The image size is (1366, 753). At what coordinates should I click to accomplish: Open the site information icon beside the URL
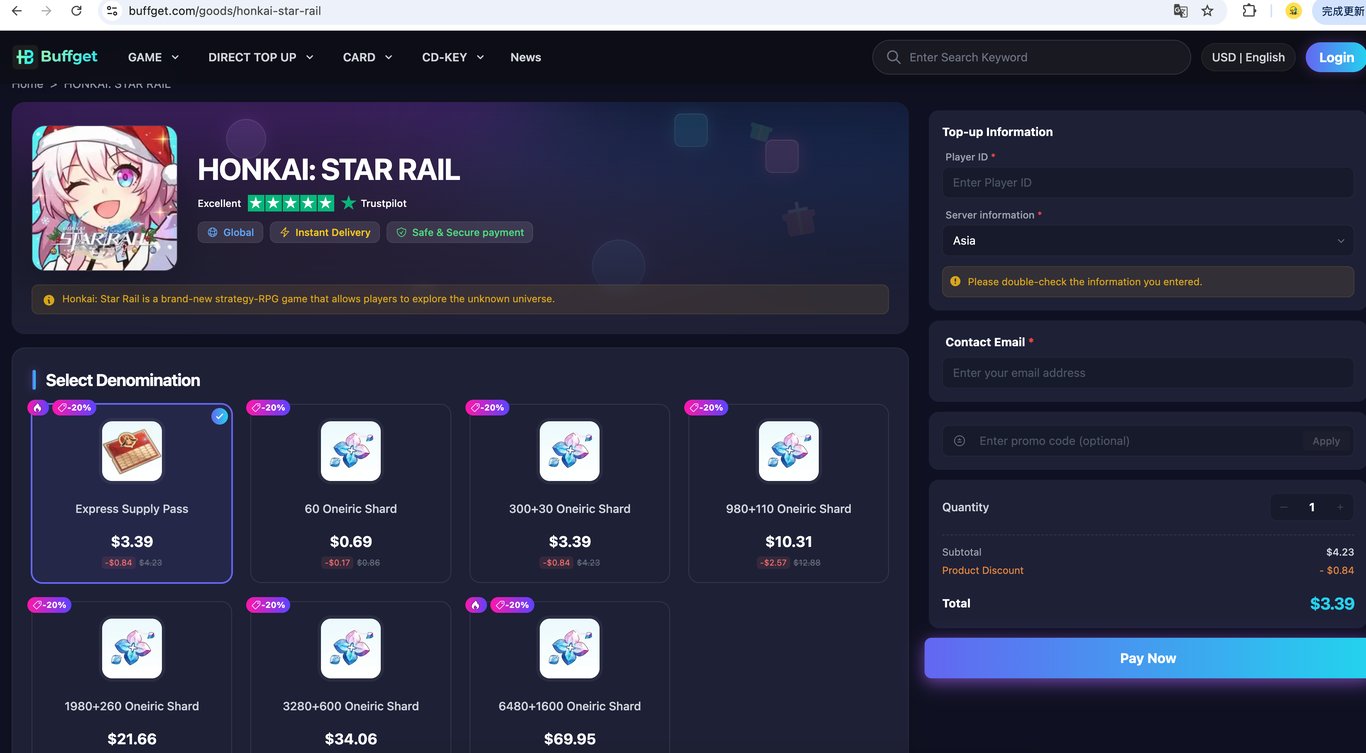112,11
